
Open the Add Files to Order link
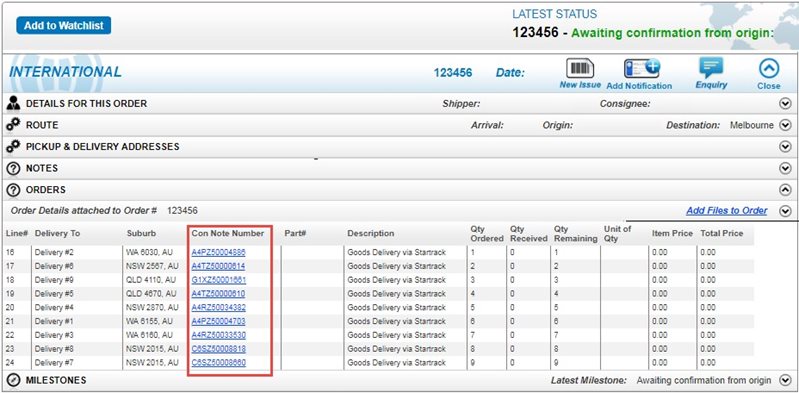(727, 211)
